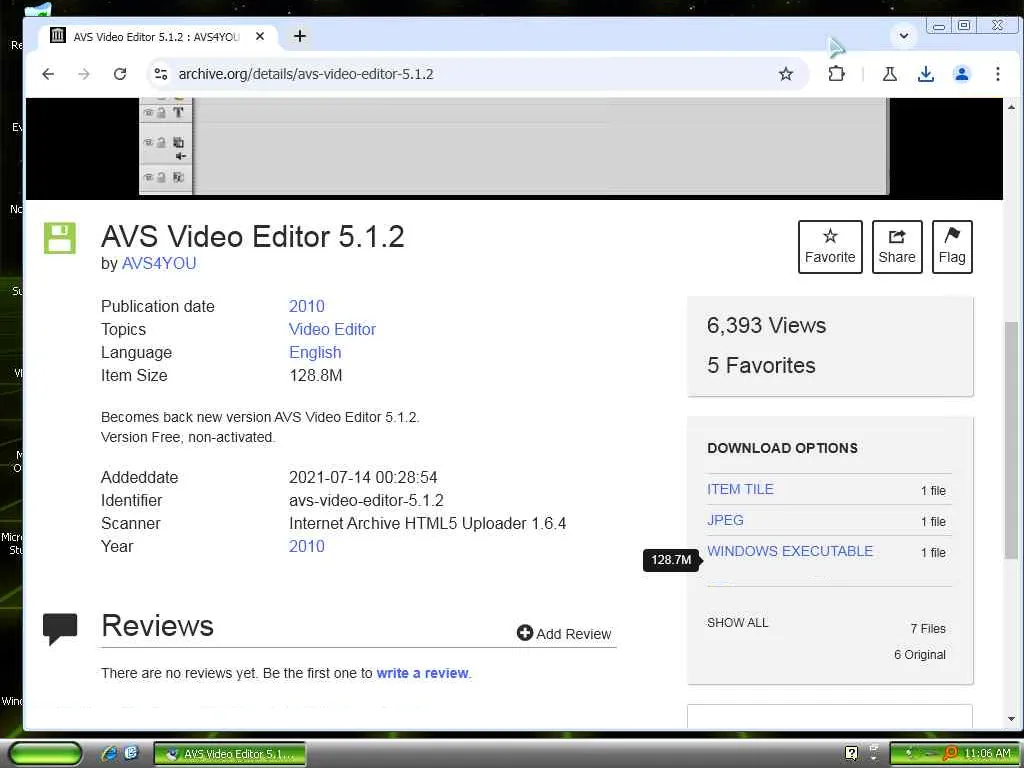
Task: Click Add Review
Action: (x=564, y=633)
